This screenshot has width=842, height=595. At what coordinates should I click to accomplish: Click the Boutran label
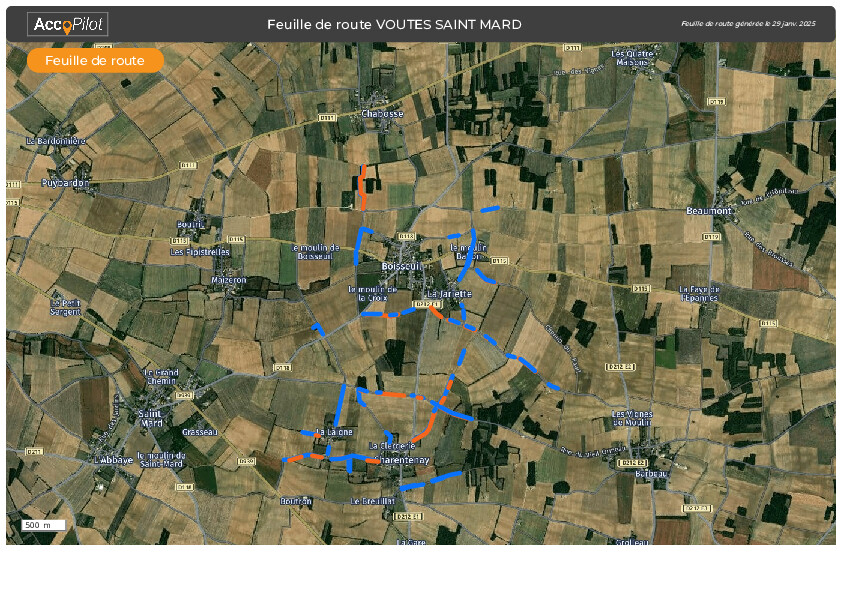click(x=296, y=501)
